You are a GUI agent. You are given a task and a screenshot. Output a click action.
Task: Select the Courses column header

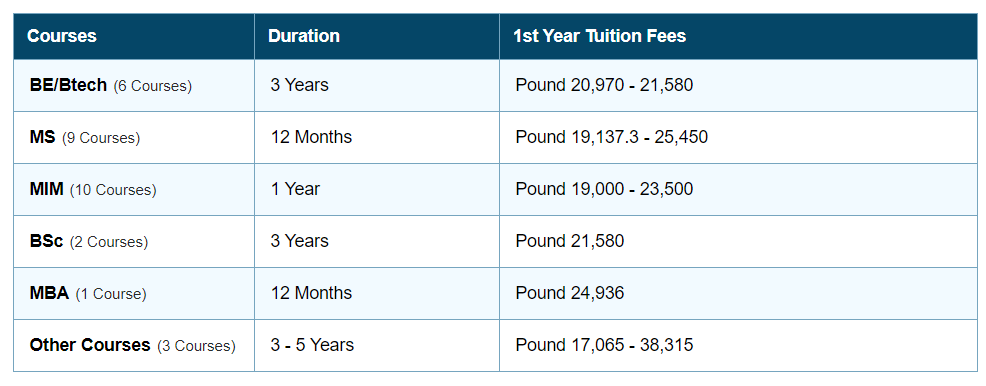(x=62, y=36)
